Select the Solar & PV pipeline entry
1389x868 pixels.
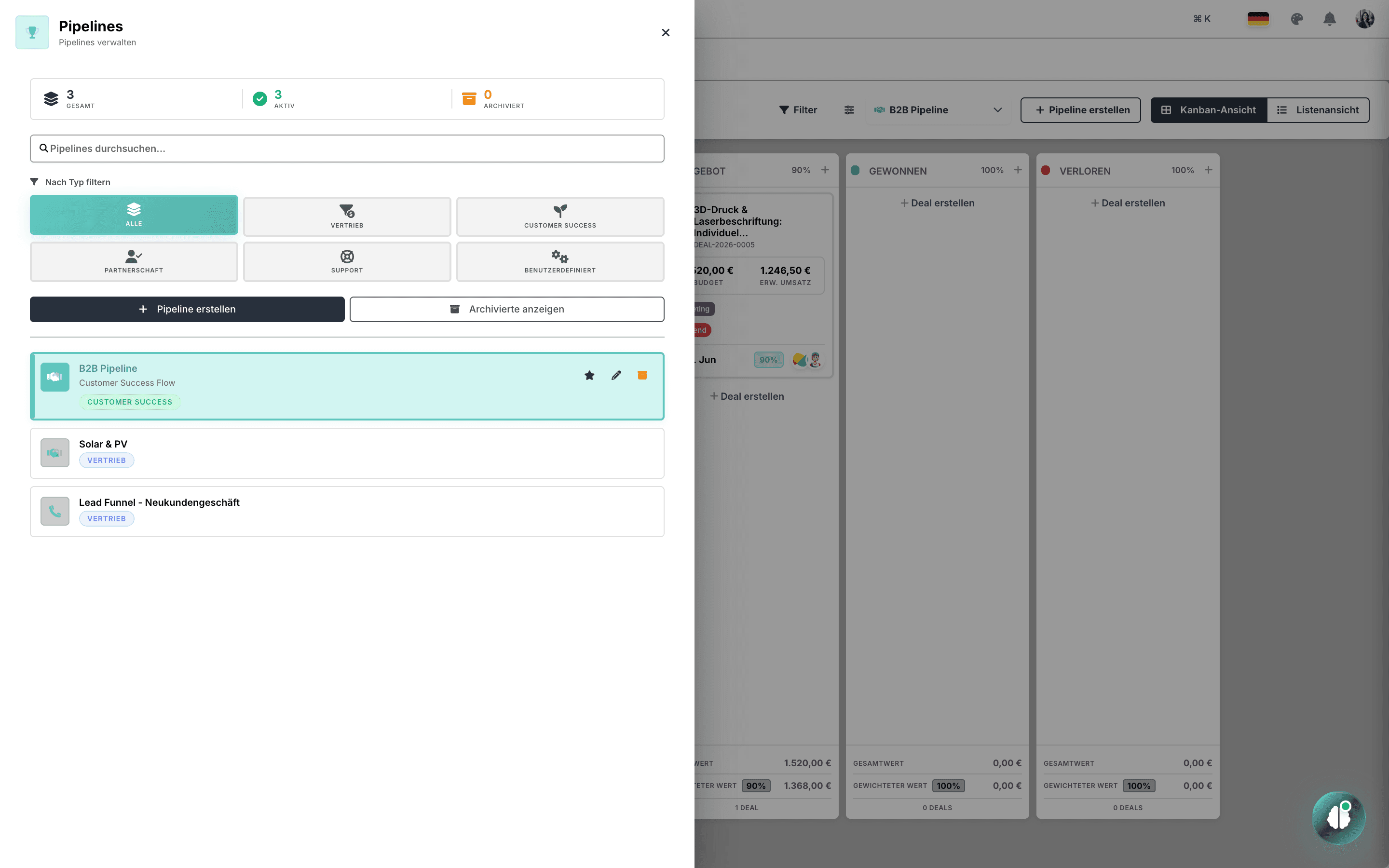point(347,452)
